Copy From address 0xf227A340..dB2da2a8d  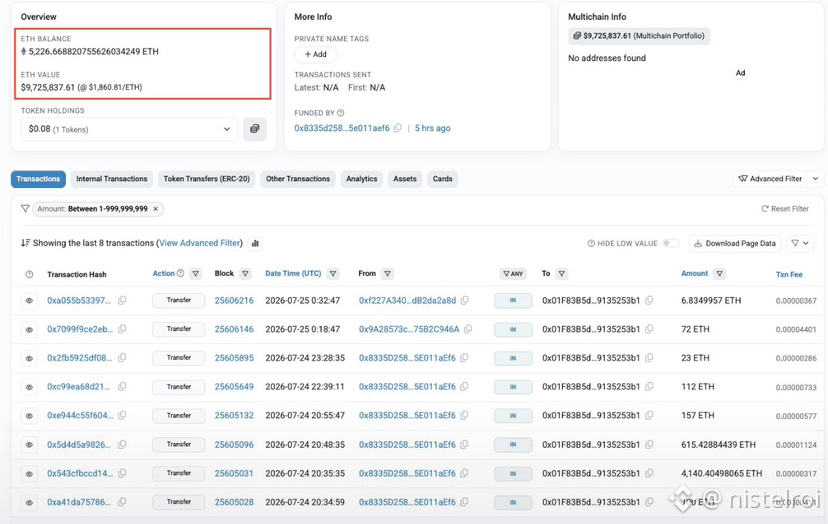(465, 300)
